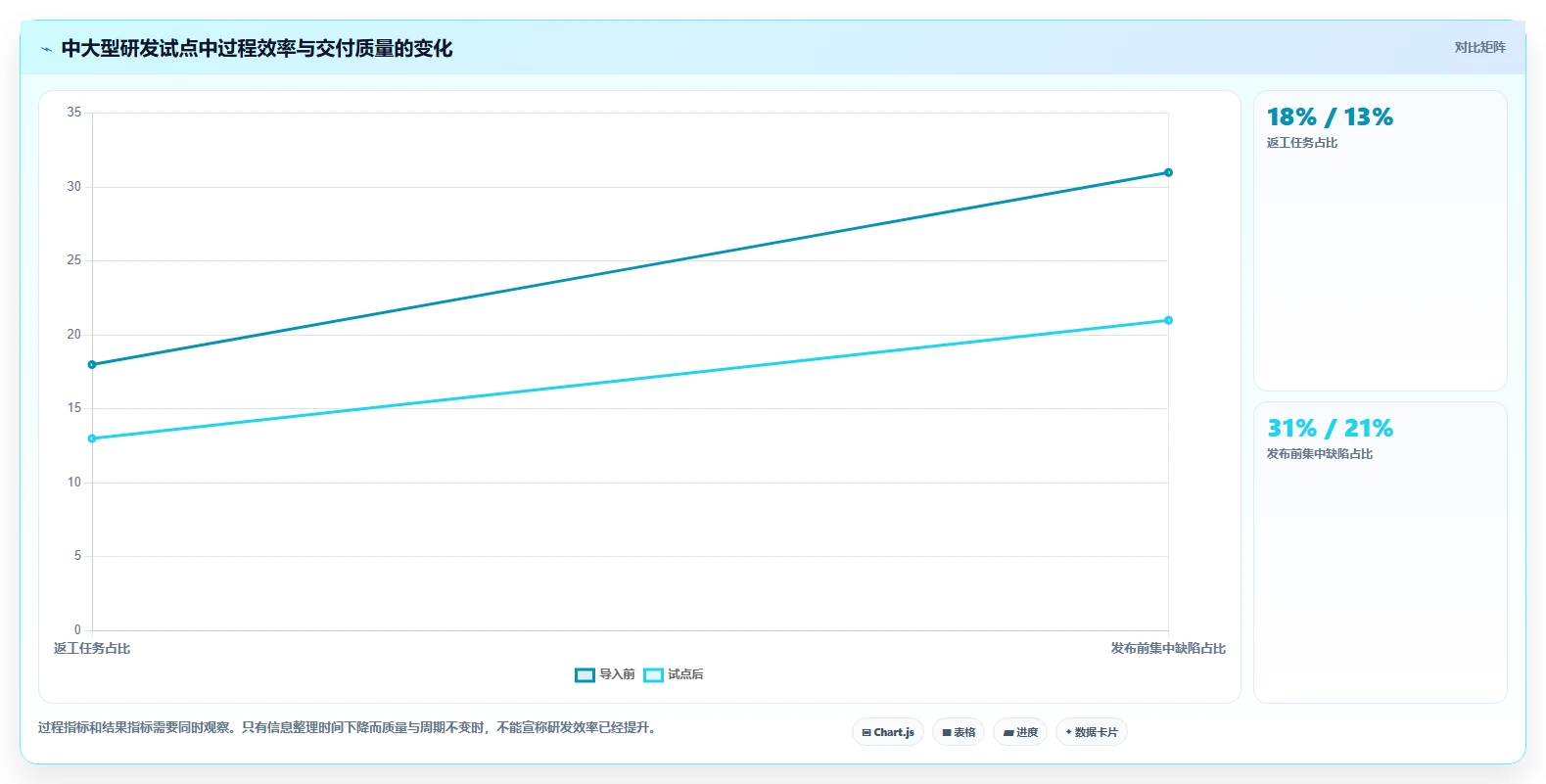Click the 发布前集中缺陷占比 caption under 31% / 21%

point(1320,454)
